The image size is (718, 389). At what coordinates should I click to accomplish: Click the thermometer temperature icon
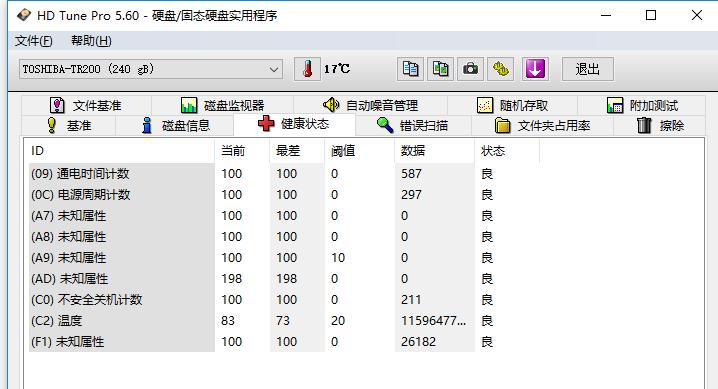pos(307,69)
